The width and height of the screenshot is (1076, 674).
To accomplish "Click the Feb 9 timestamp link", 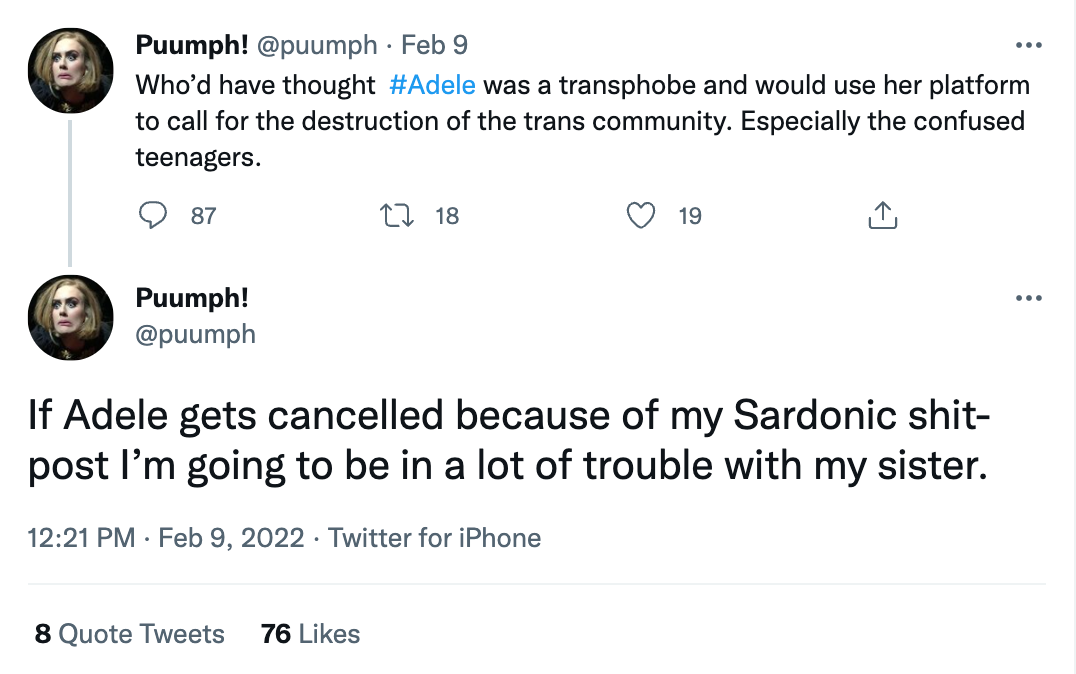I will point(435,44).
